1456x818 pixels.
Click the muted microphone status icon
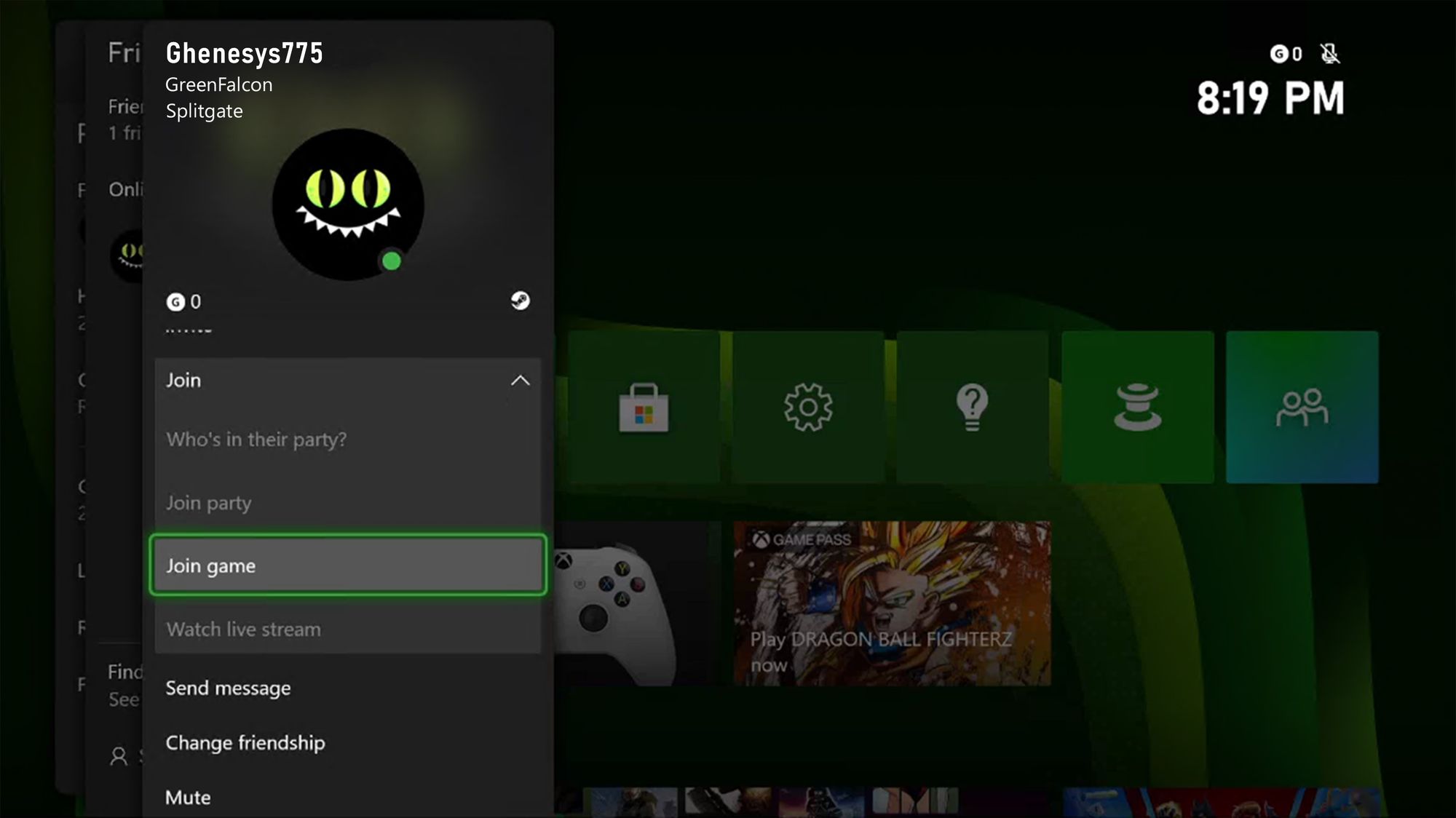tap(1330, 54)
